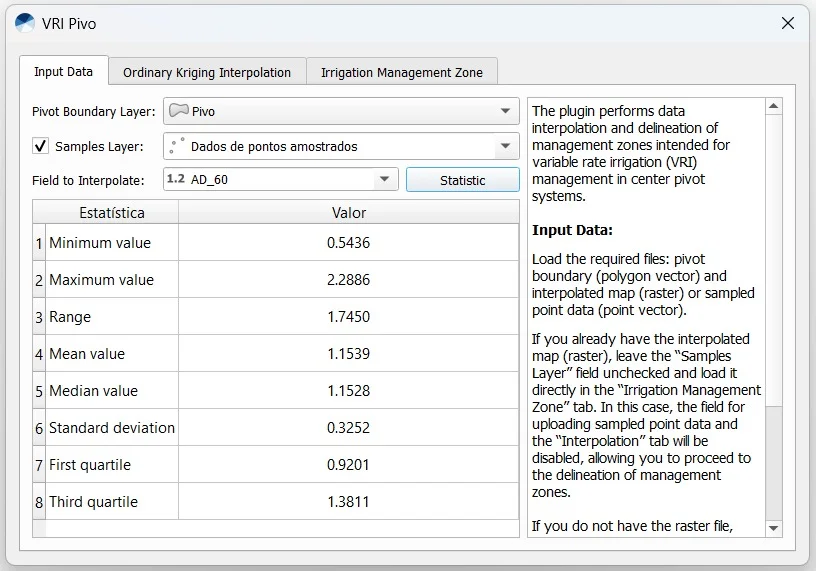Click the Statistic button
The height and width of the screenshot is (571, 816).
(463, 180)
